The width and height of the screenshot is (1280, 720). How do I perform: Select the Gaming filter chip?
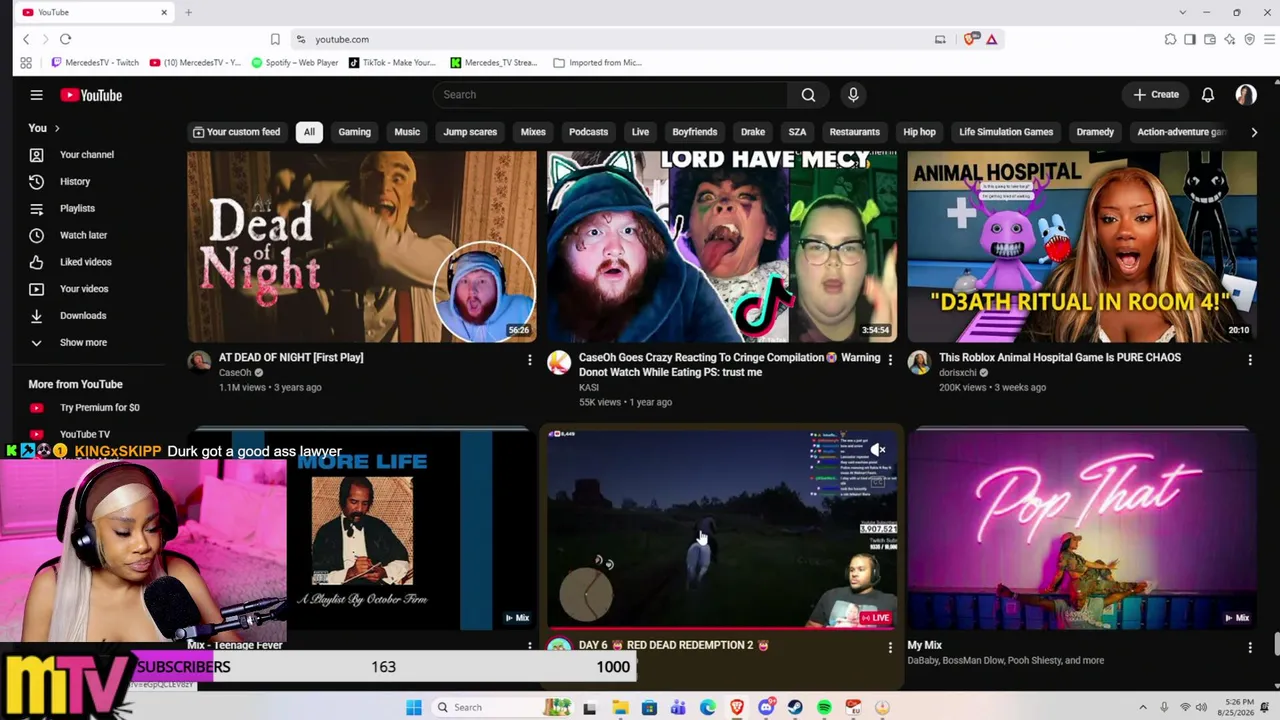(x=354, y=132)
